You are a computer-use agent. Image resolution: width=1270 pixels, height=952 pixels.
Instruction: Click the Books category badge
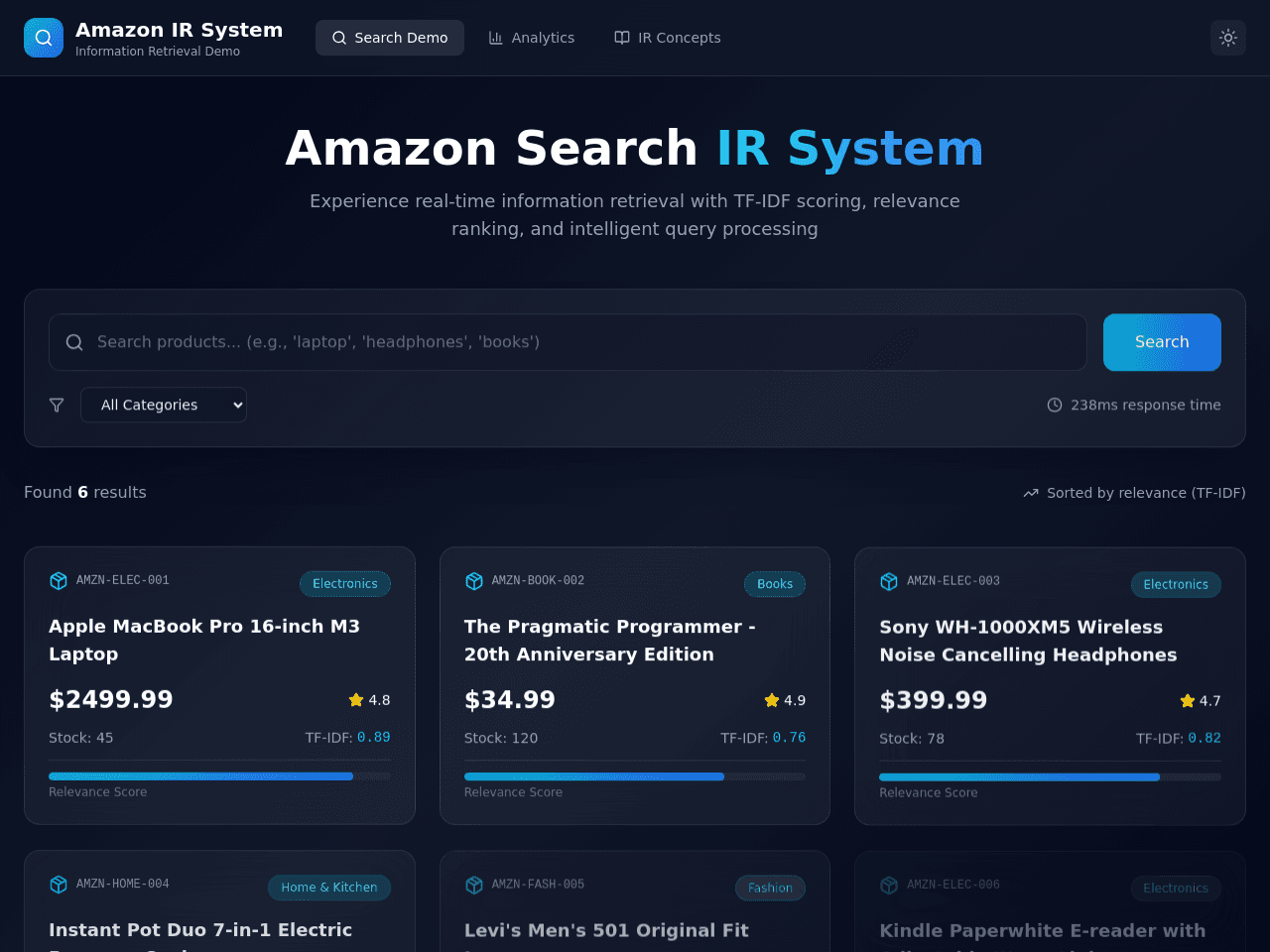[775, 584]
